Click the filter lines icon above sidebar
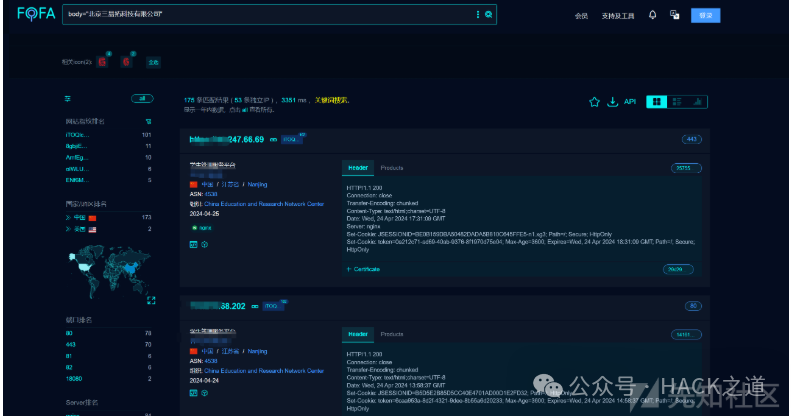 tap(68, 99)
